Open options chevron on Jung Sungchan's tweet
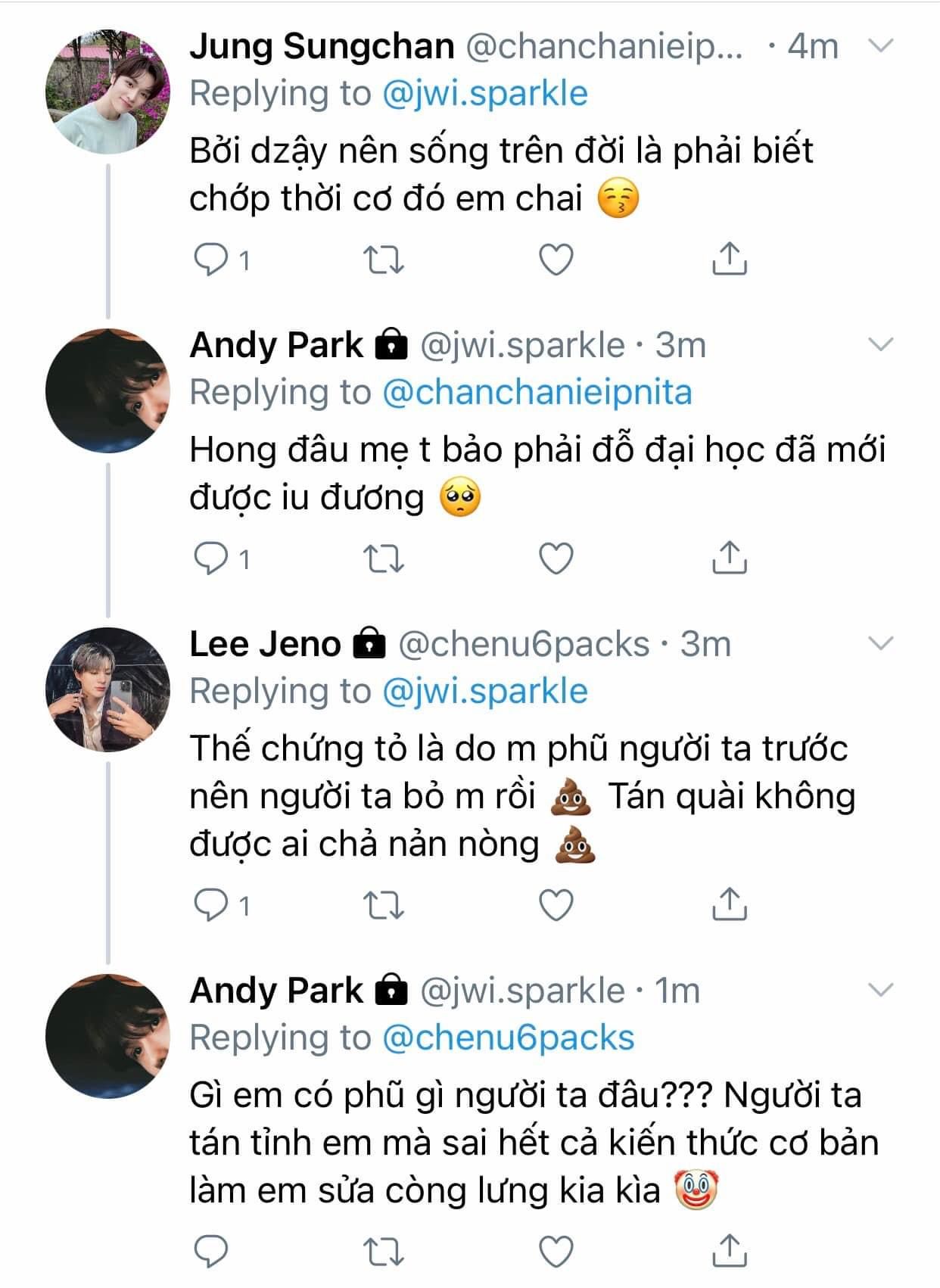Viewport: 940px width, 1288px height. tap(881, 45)
